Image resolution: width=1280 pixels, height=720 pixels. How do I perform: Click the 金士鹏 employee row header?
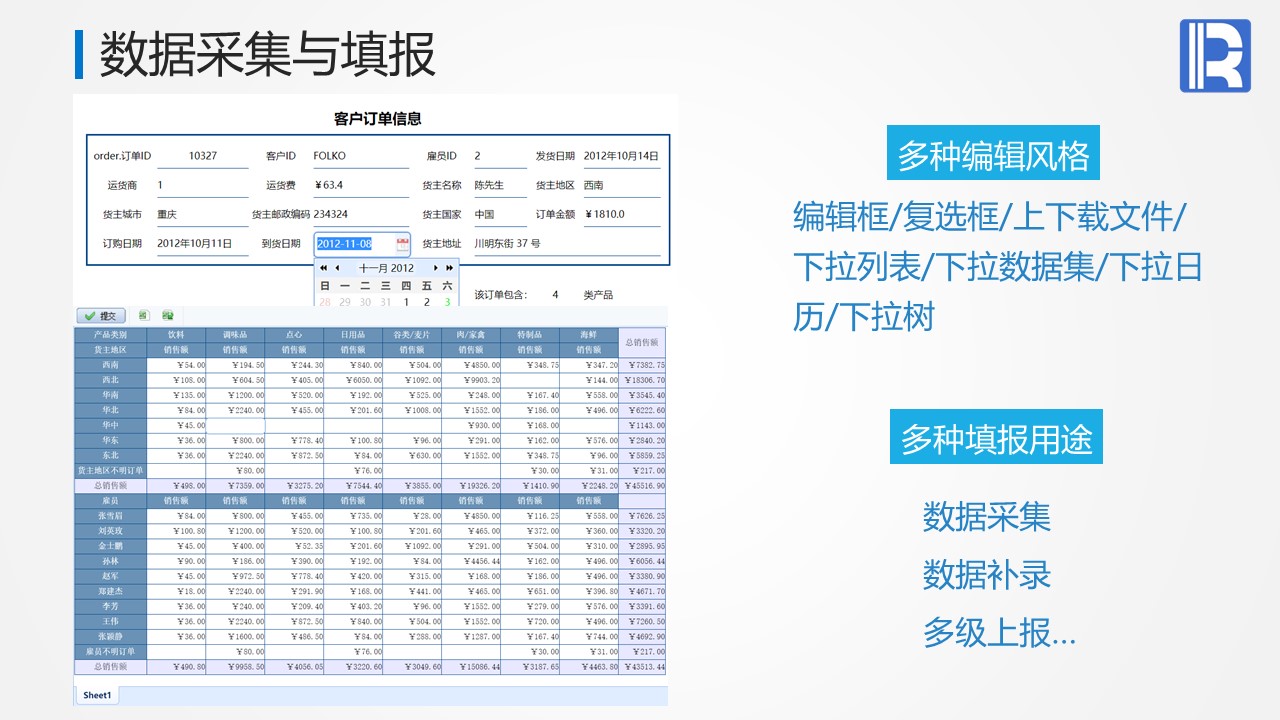pyautogui.click(x=110, y=546)
